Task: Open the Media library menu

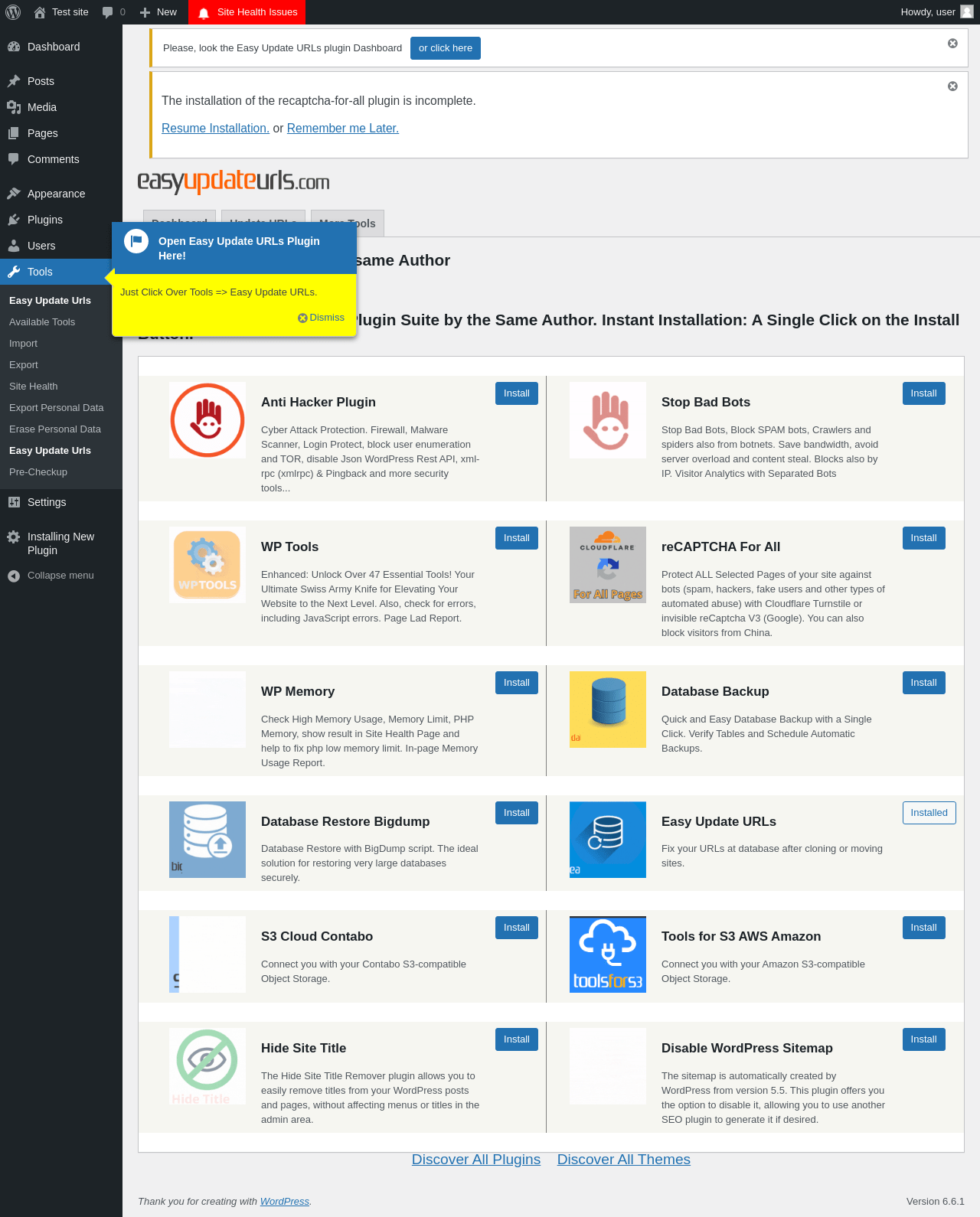Action: (61, 107)
